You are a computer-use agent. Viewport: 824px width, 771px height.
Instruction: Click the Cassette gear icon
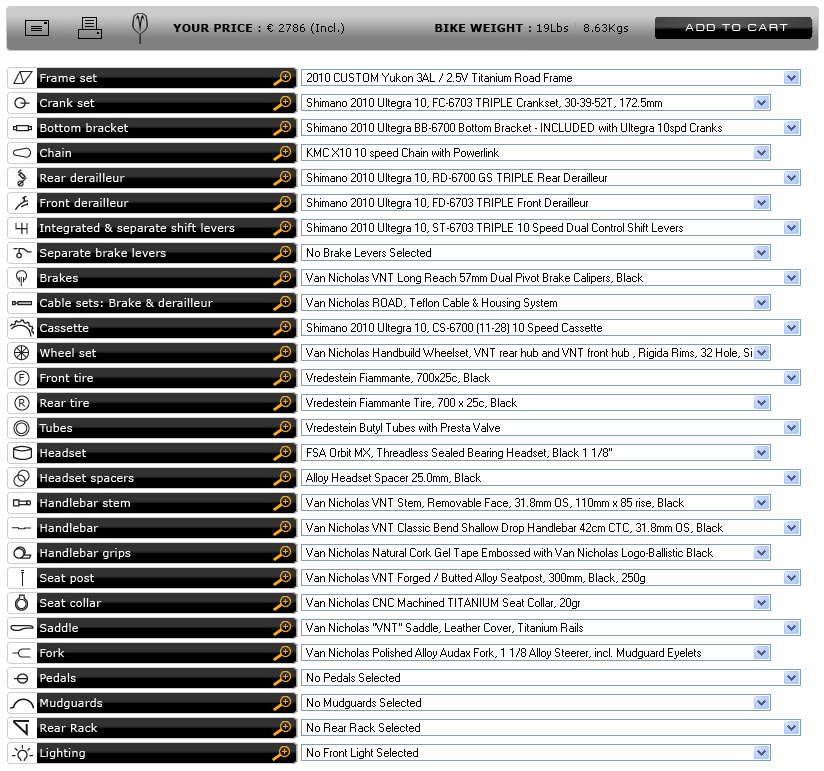coord(22,328)
